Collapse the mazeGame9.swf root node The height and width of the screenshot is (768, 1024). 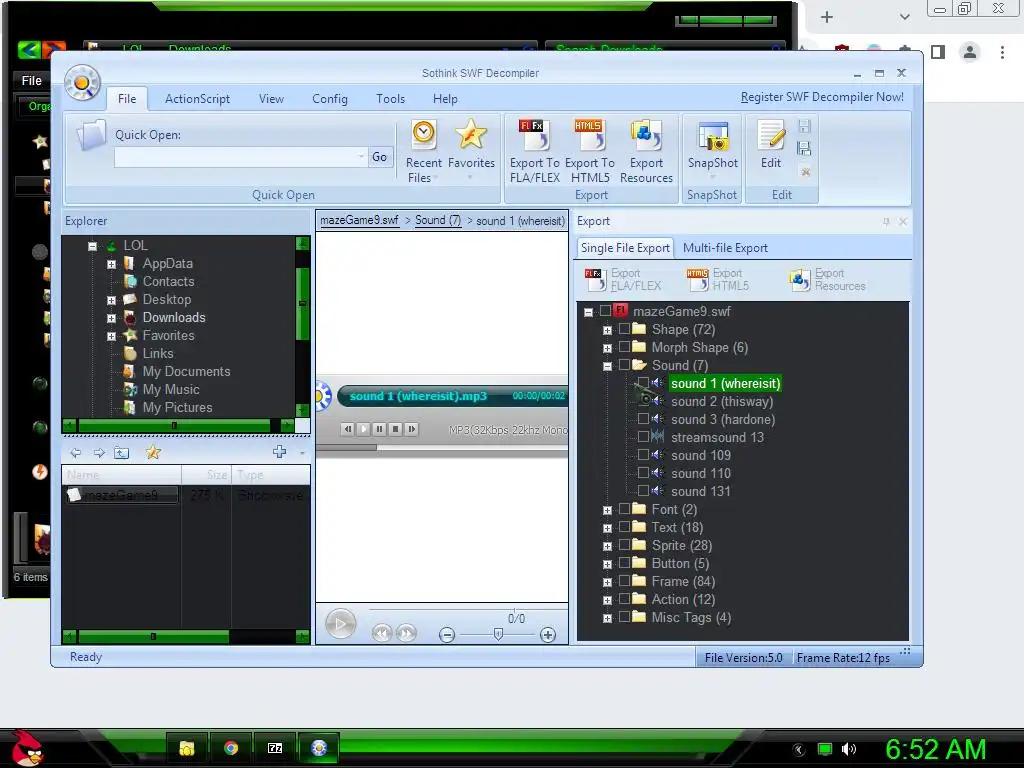click(x=588, y=312)
